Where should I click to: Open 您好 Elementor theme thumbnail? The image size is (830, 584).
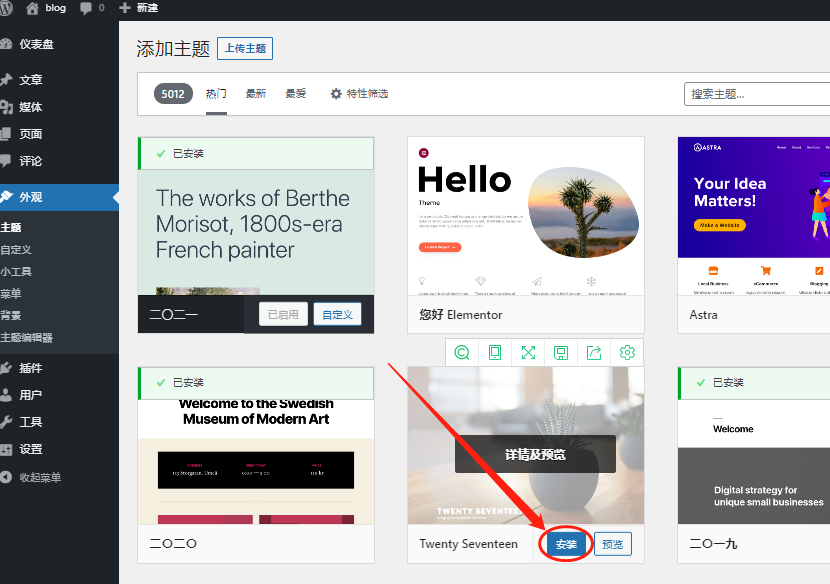(526, 216)
